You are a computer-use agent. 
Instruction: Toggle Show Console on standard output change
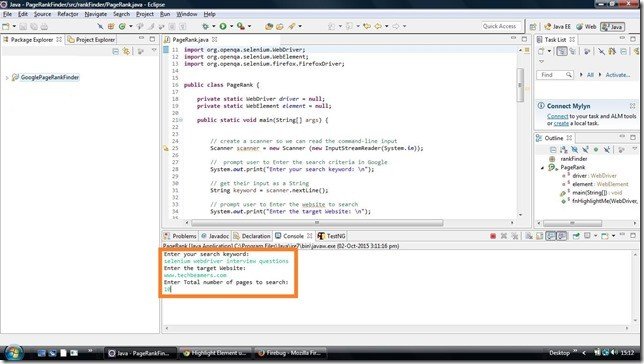point(551,236)
